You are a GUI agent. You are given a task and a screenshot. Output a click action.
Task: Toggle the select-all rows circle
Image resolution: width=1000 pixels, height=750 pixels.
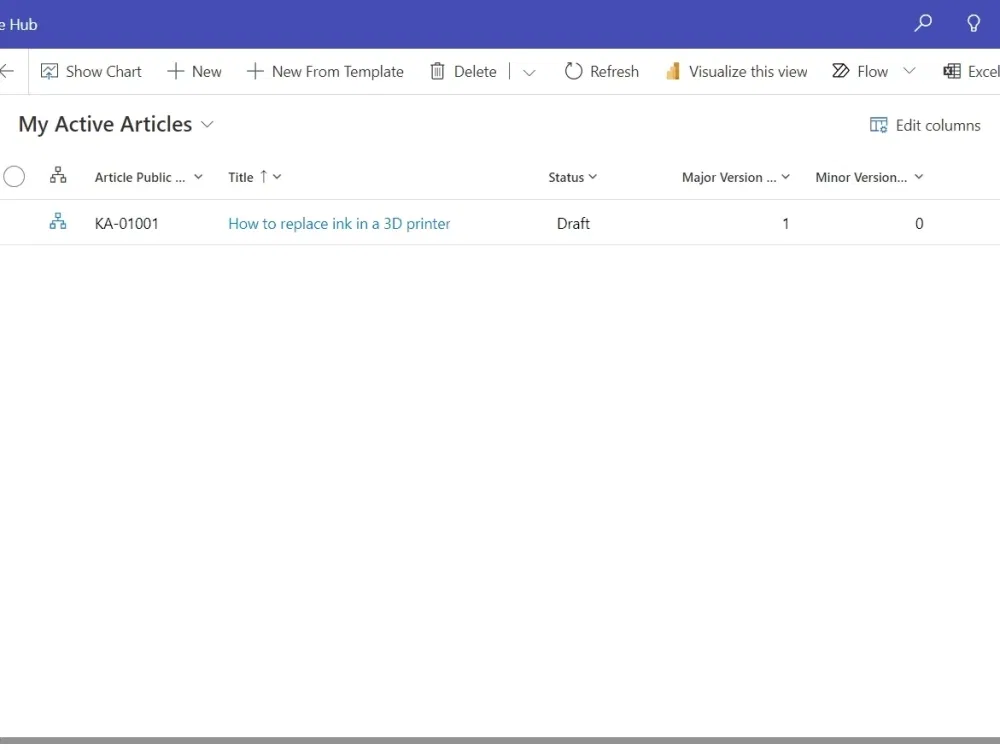(x=14, y=177)
